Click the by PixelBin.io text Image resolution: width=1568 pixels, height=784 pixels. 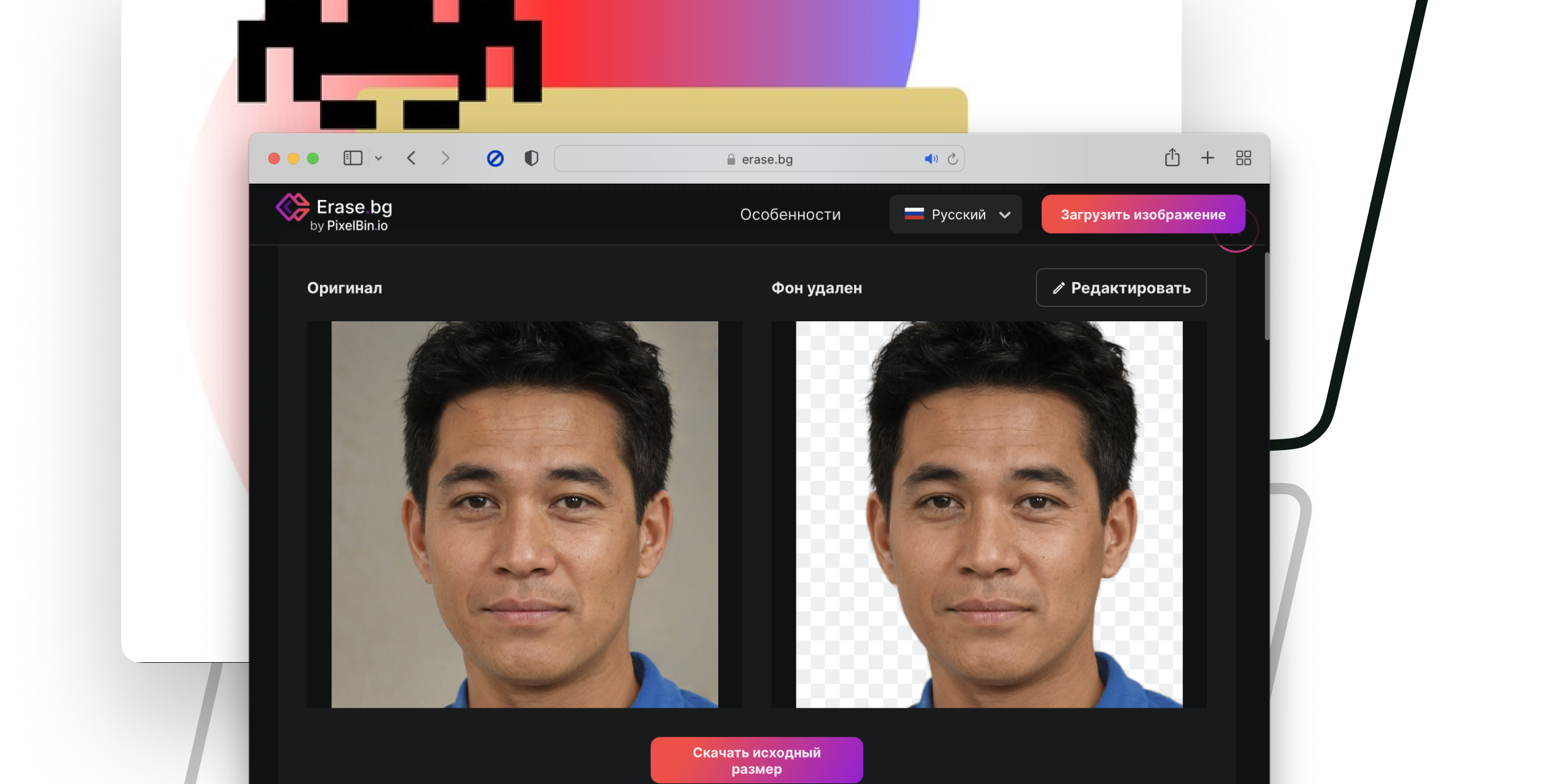point(348,226)
